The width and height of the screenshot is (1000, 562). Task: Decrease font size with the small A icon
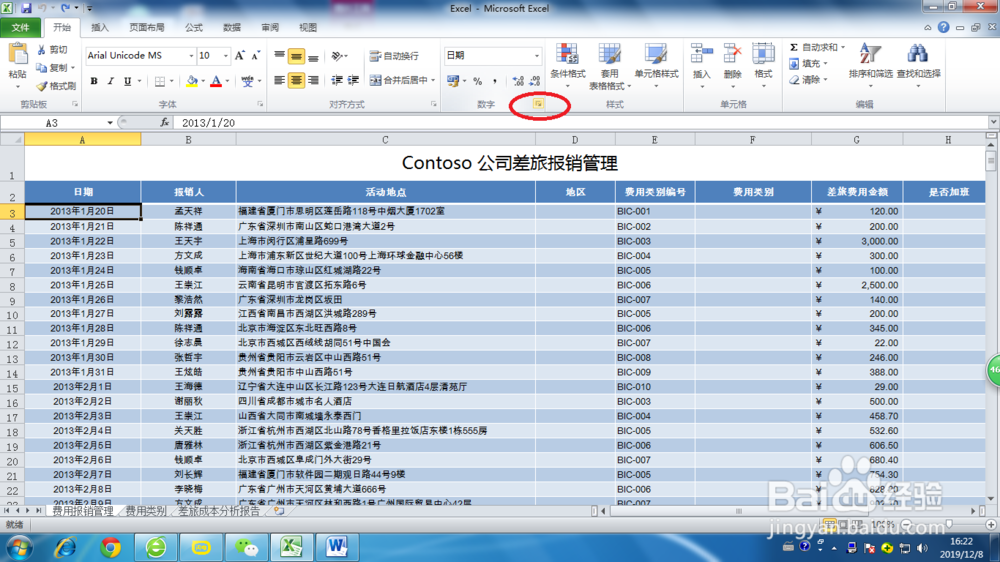point(255,56)
